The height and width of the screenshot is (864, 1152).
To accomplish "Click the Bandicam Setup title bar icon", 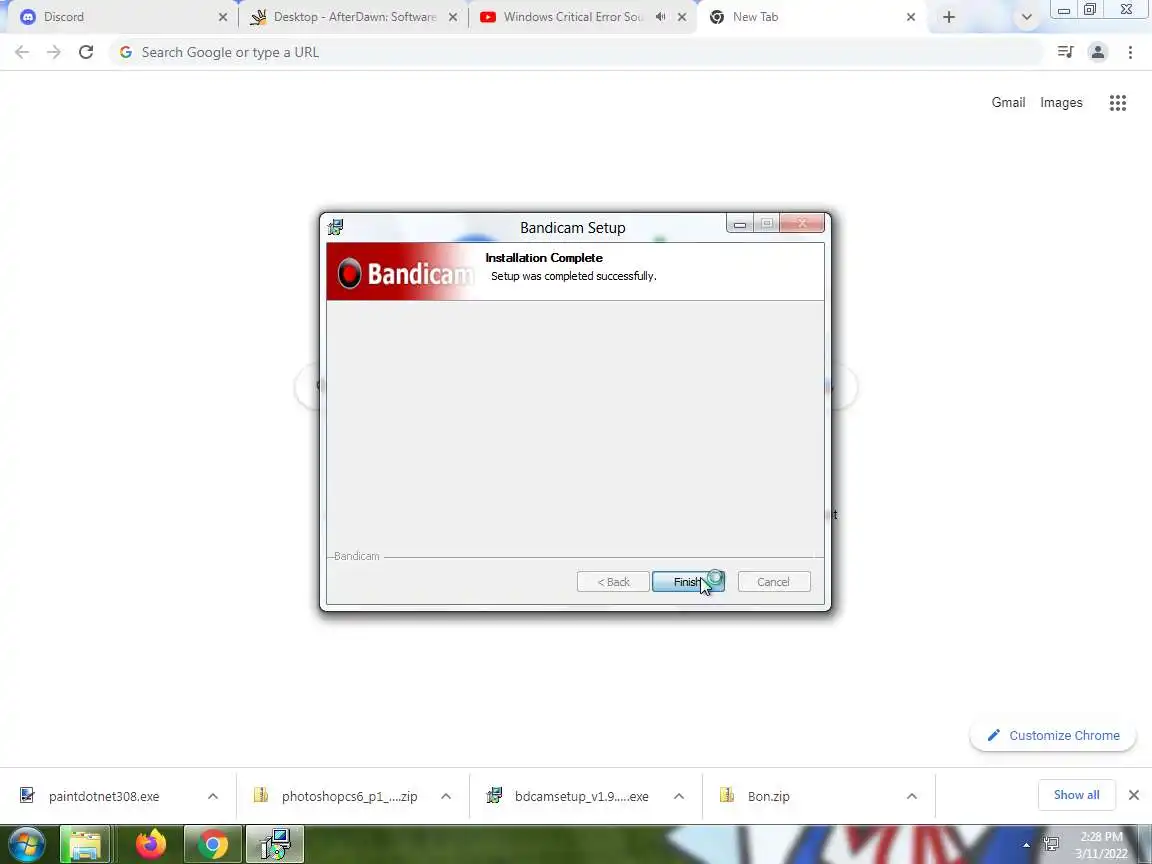I will tap(336, 227).
